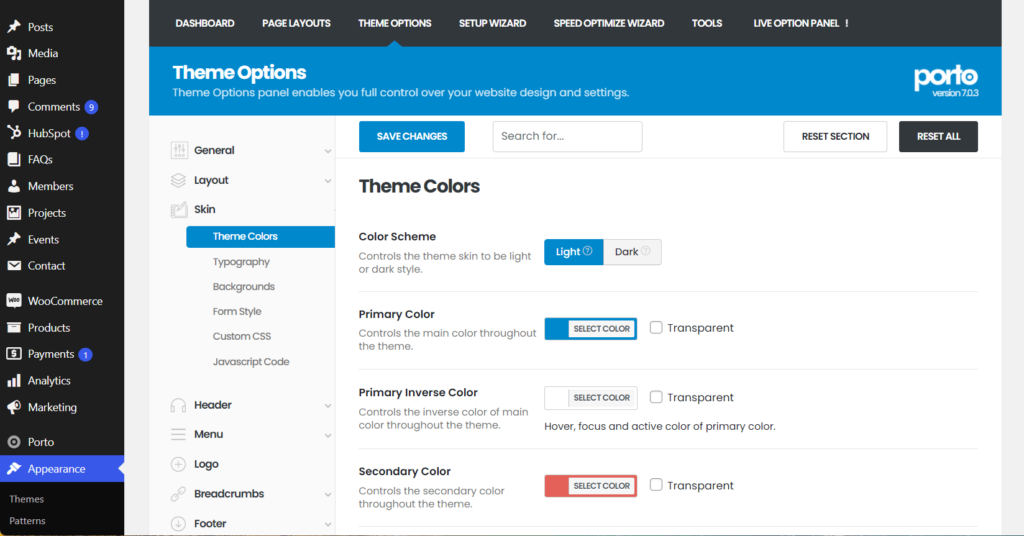Click the WooCommerce logo icon
The width and height of the screenshot is (1024, 536).
pos(14,301)
